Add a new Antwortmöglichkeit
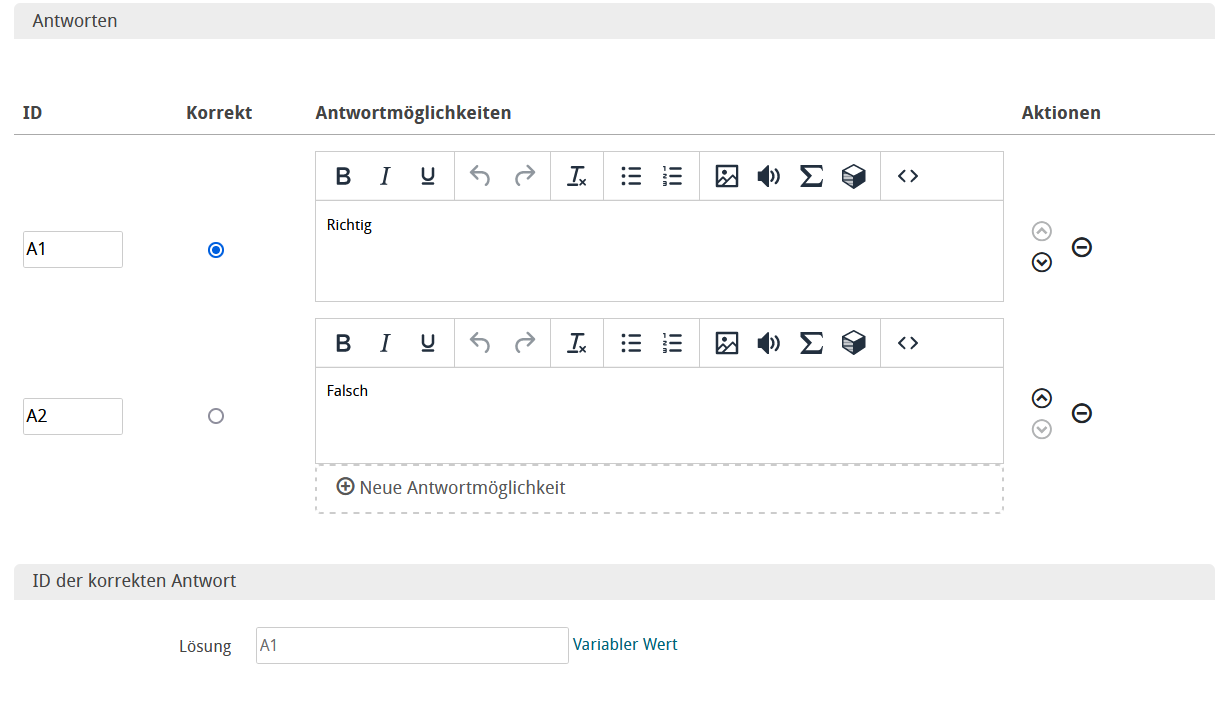 point(451,488)
